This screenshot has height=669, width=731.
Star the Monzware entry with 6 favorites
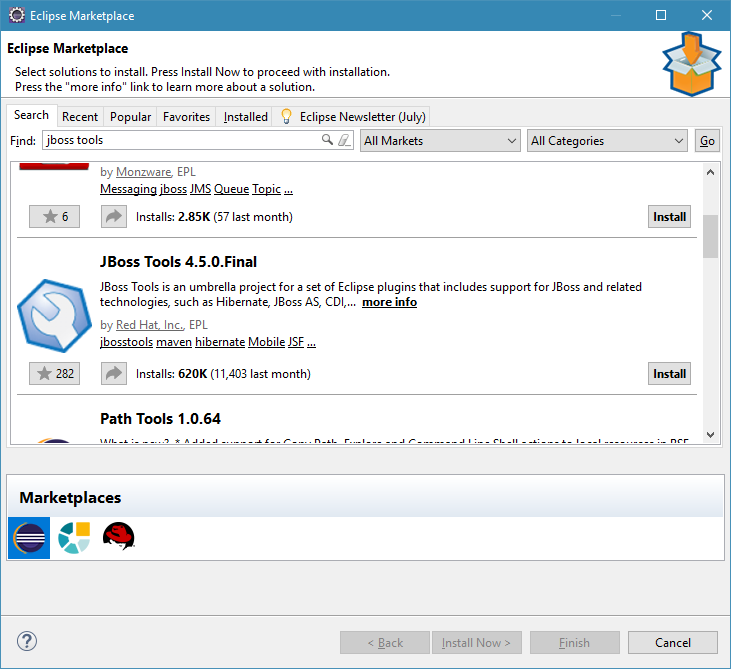tap(55, 216)
